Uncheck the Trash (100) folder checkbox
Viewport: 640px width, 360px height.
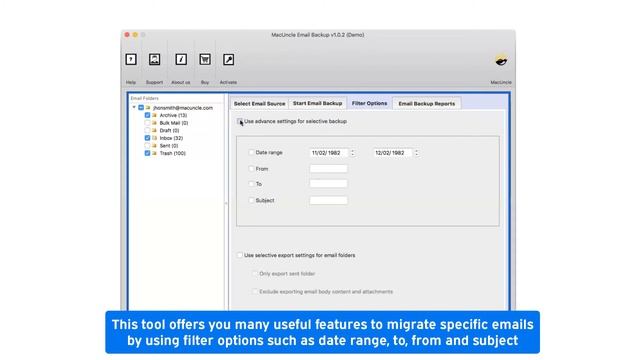click(x=147, y=153)
